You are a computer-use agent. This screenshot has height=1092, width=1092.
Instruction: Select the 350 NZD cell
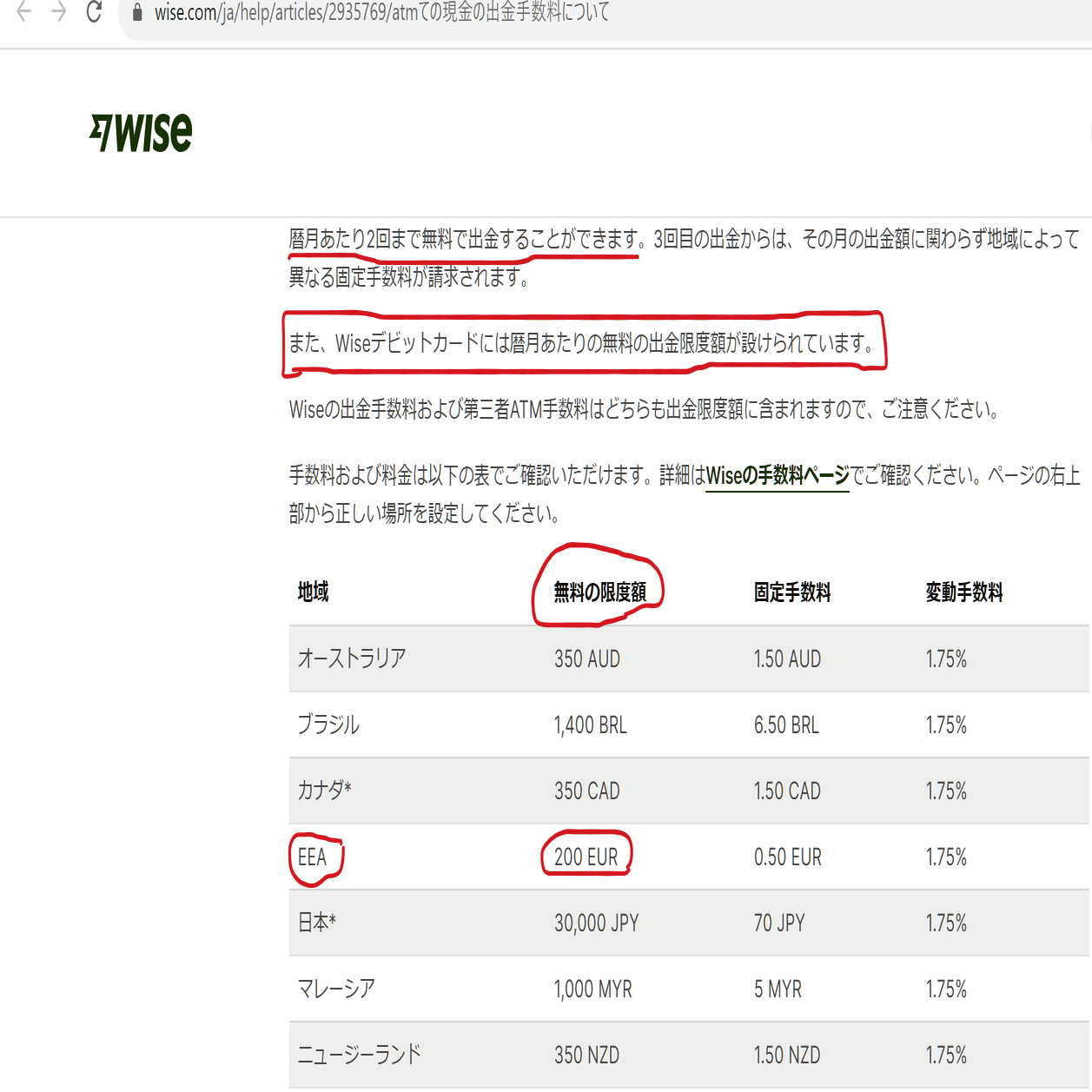point(587,1056)
